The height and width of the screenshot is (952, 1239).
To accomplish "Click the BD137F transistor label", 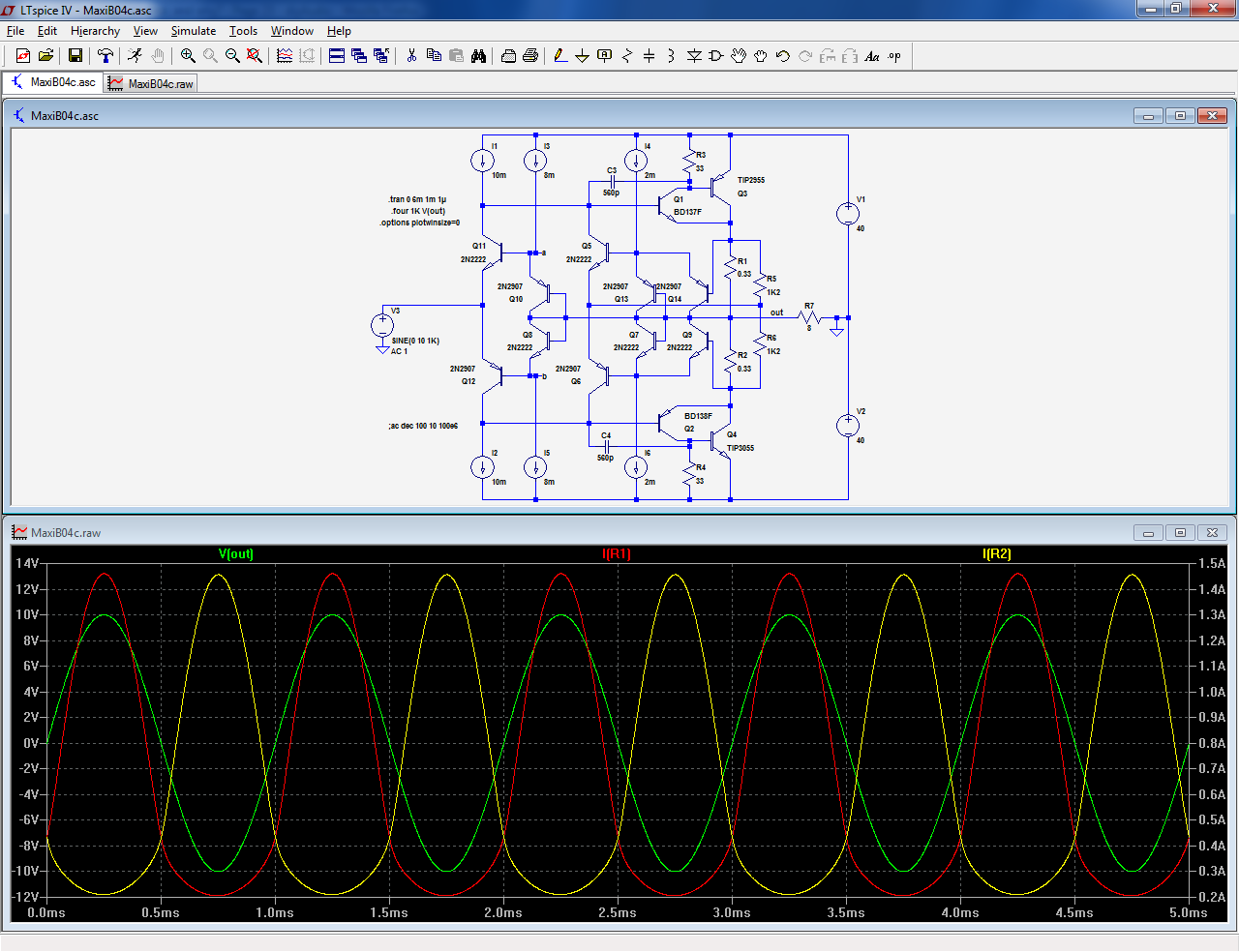I will pyautogui.click(x=687, y=212).
